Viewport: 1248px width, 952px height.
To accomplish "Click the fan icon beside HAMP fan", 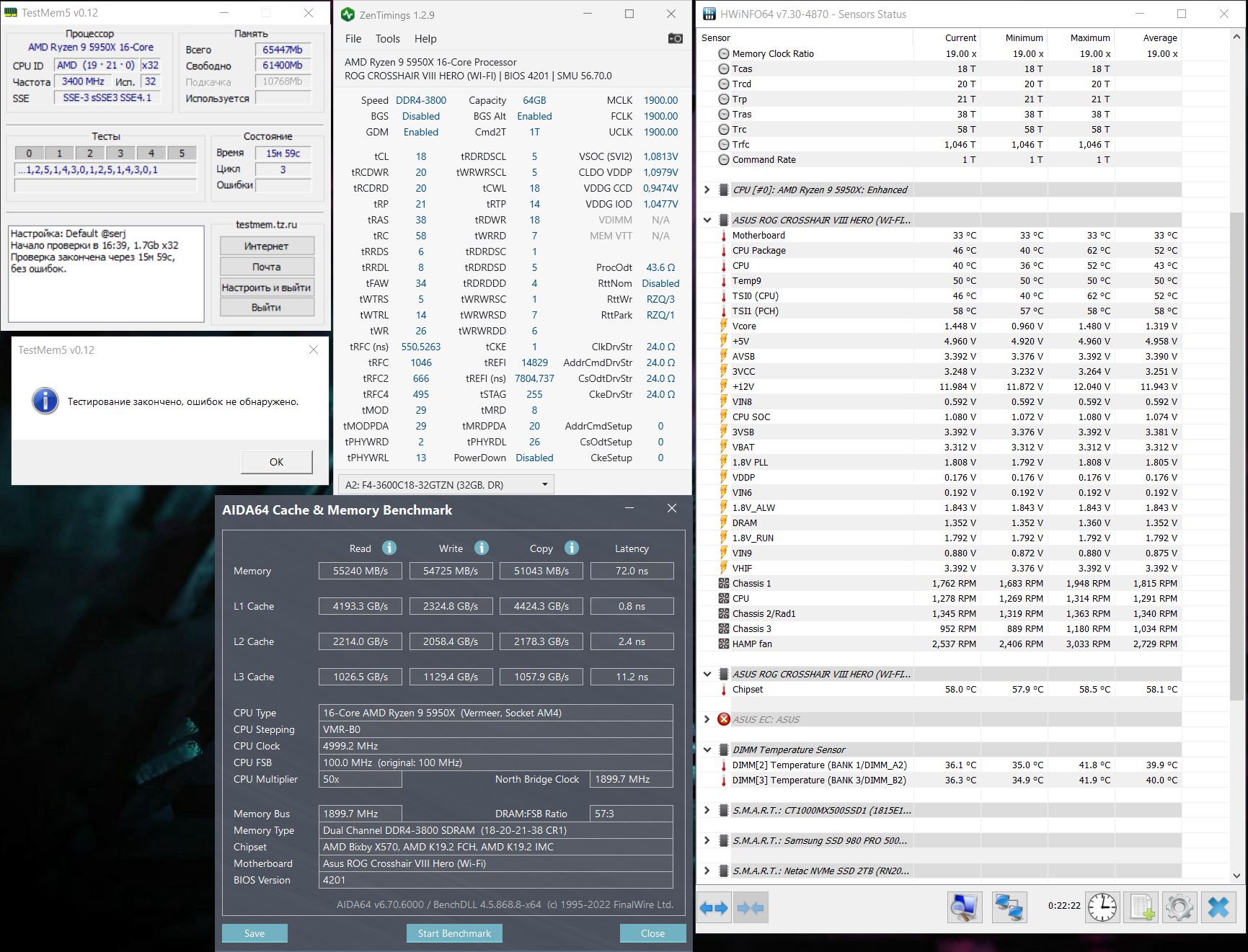I will pos(724,644).
